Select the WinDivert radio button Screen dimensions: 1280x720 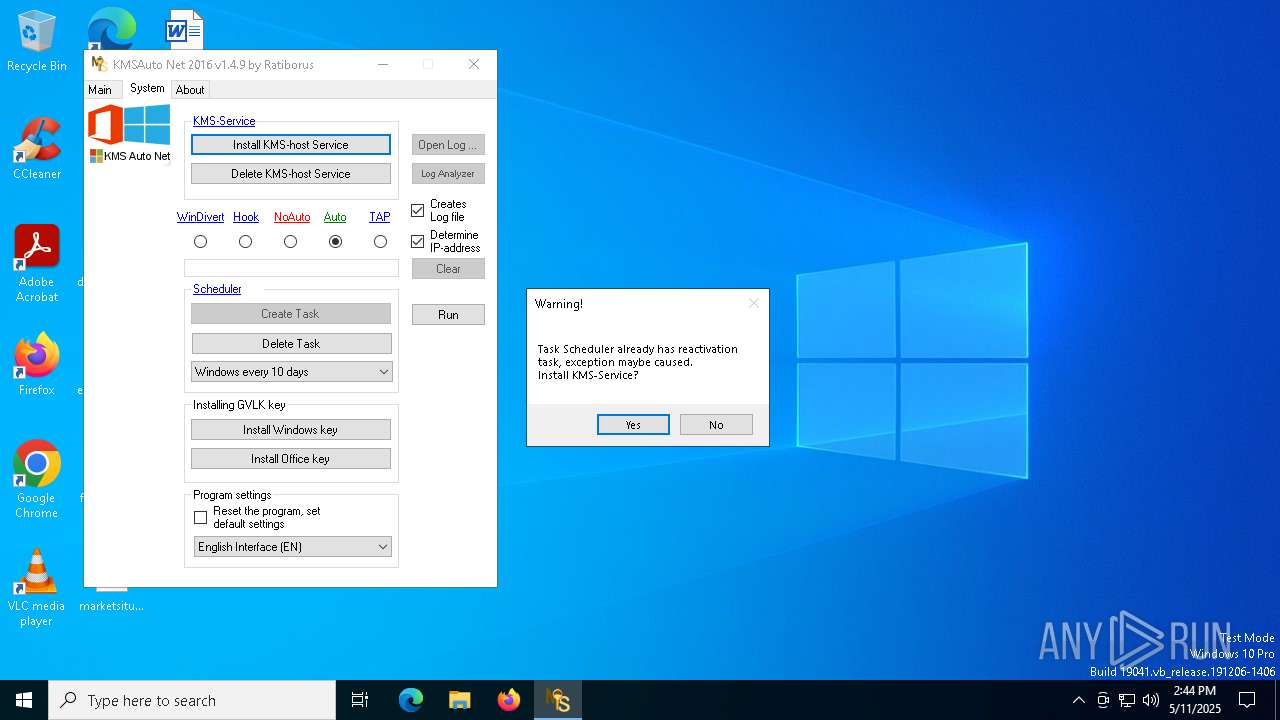[201, 241]
